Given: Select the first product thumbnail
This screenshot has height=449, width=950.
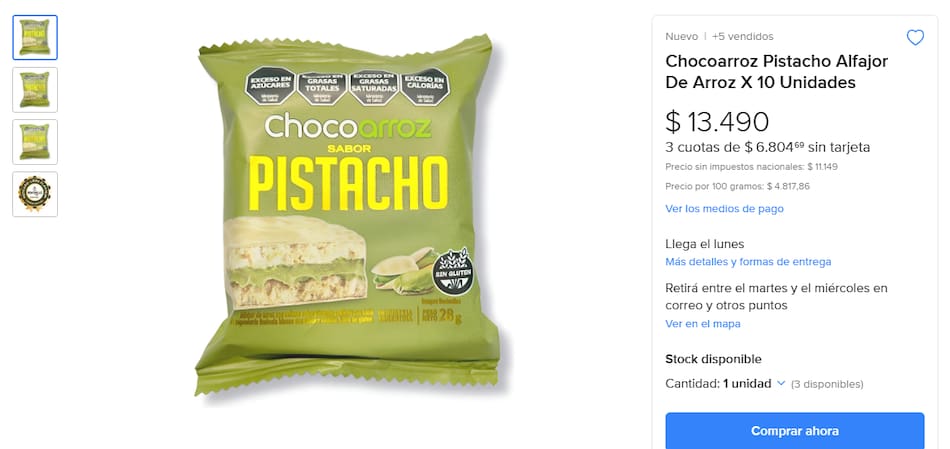Looking at the screenshot, I should [x=35, y=38].
